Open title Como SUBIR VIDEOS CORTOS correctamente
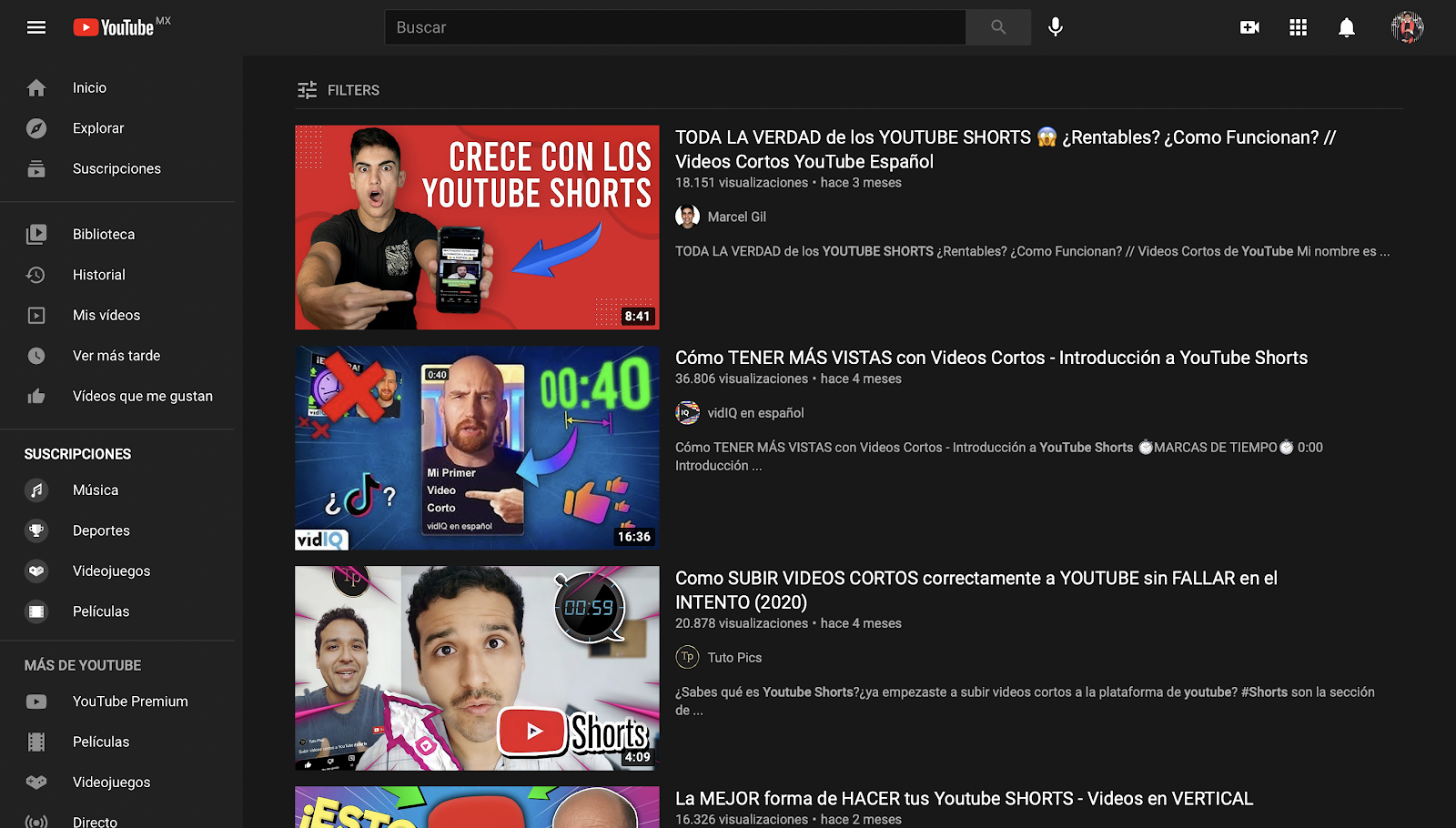Screen dimensions: 1456x828 [976, 590]
